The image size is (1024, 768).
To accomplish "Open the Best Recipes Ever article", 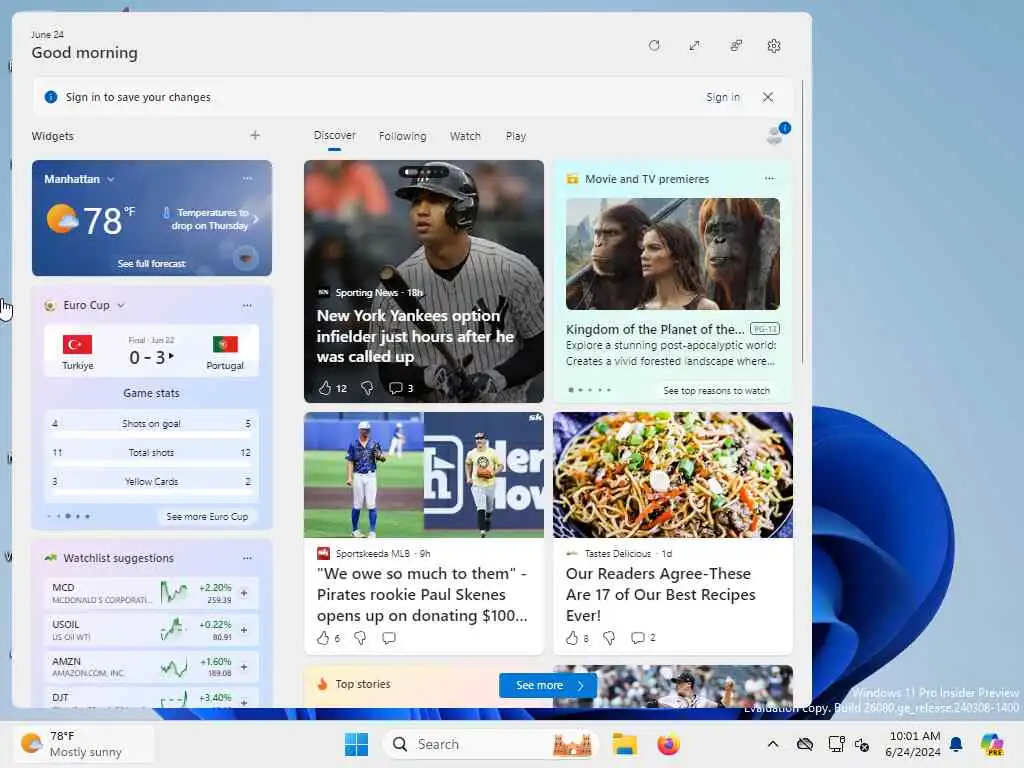I will (x=661, y=594).
